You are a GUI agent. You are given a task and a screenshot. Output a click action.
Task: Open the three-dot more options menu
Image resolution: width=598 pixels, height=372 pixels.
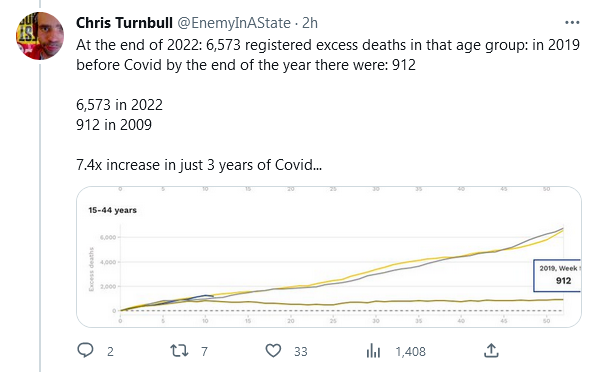coord(572,23)
